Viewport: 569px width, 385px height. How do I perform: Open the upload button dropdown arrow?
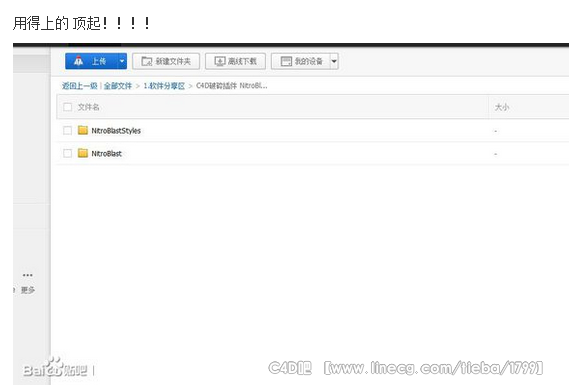click(x=122, y=61)
